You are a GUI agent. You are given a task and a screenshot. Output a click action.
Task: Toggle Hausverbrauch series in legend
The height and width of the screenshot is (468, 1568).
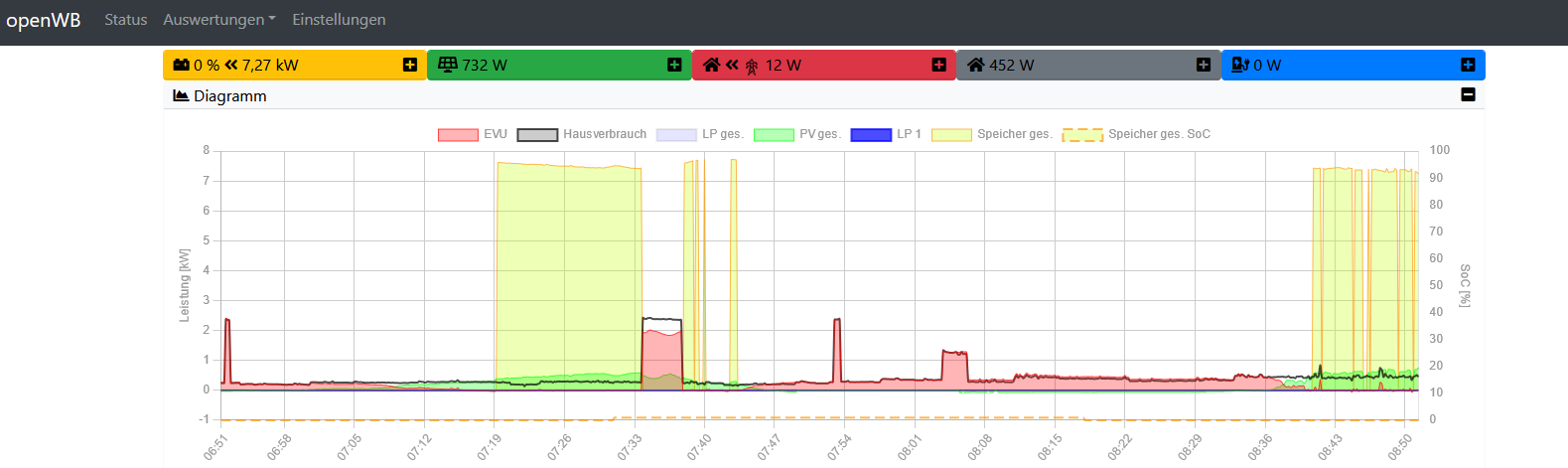[582, 134]
